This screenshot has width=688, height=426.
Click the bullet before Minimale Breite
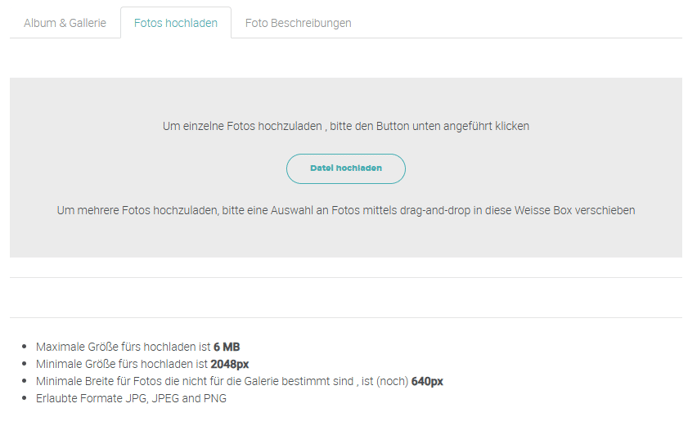click(x=24, y=381)
